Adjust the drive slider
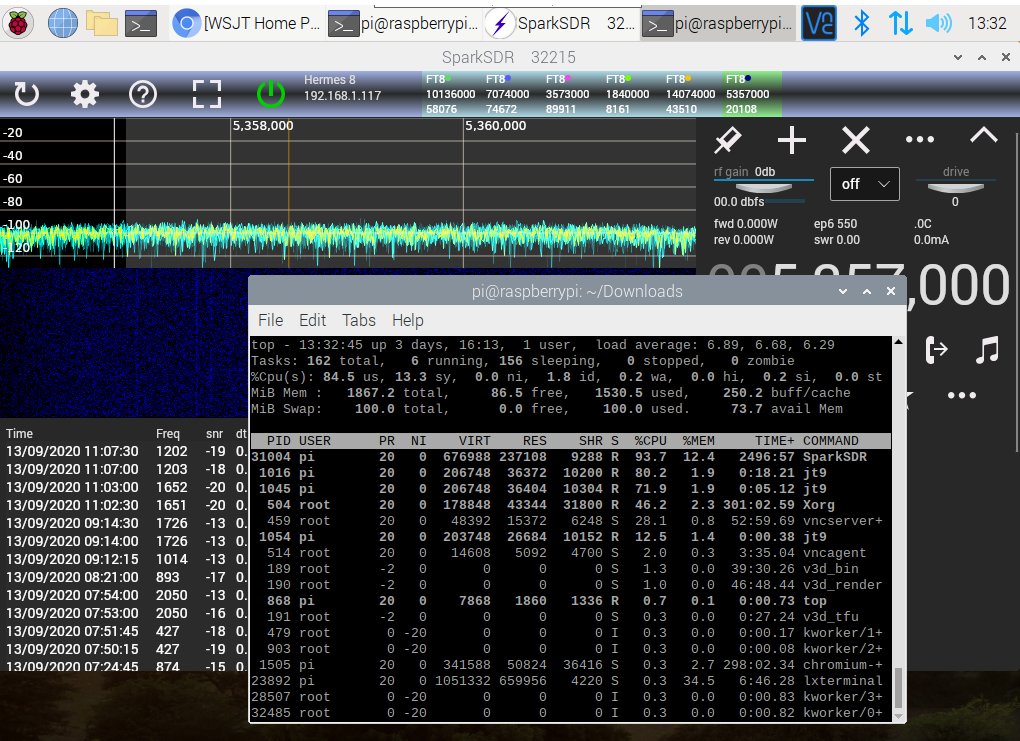This screenshot has width=1020, height=741. 955,187
